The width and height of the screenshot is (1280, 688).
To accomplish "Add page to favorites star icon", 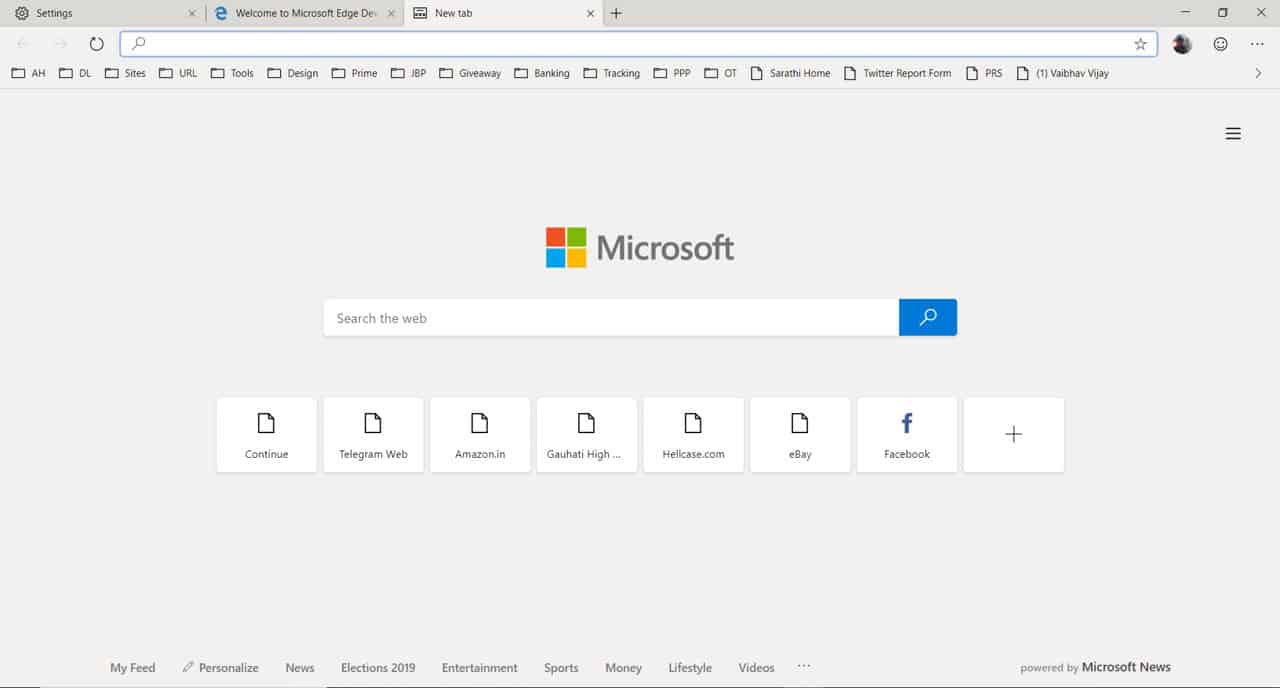I will click(x=1140, y=44).
